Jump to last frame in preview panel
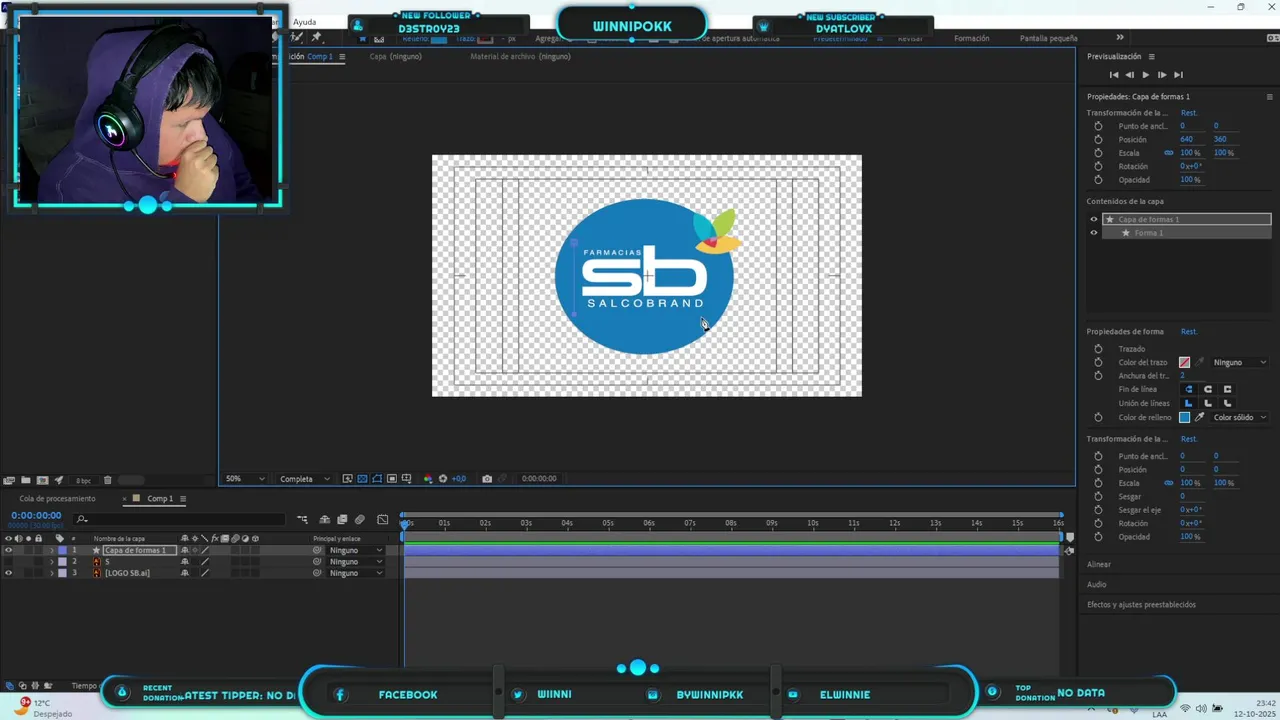 coord(1178,75)
